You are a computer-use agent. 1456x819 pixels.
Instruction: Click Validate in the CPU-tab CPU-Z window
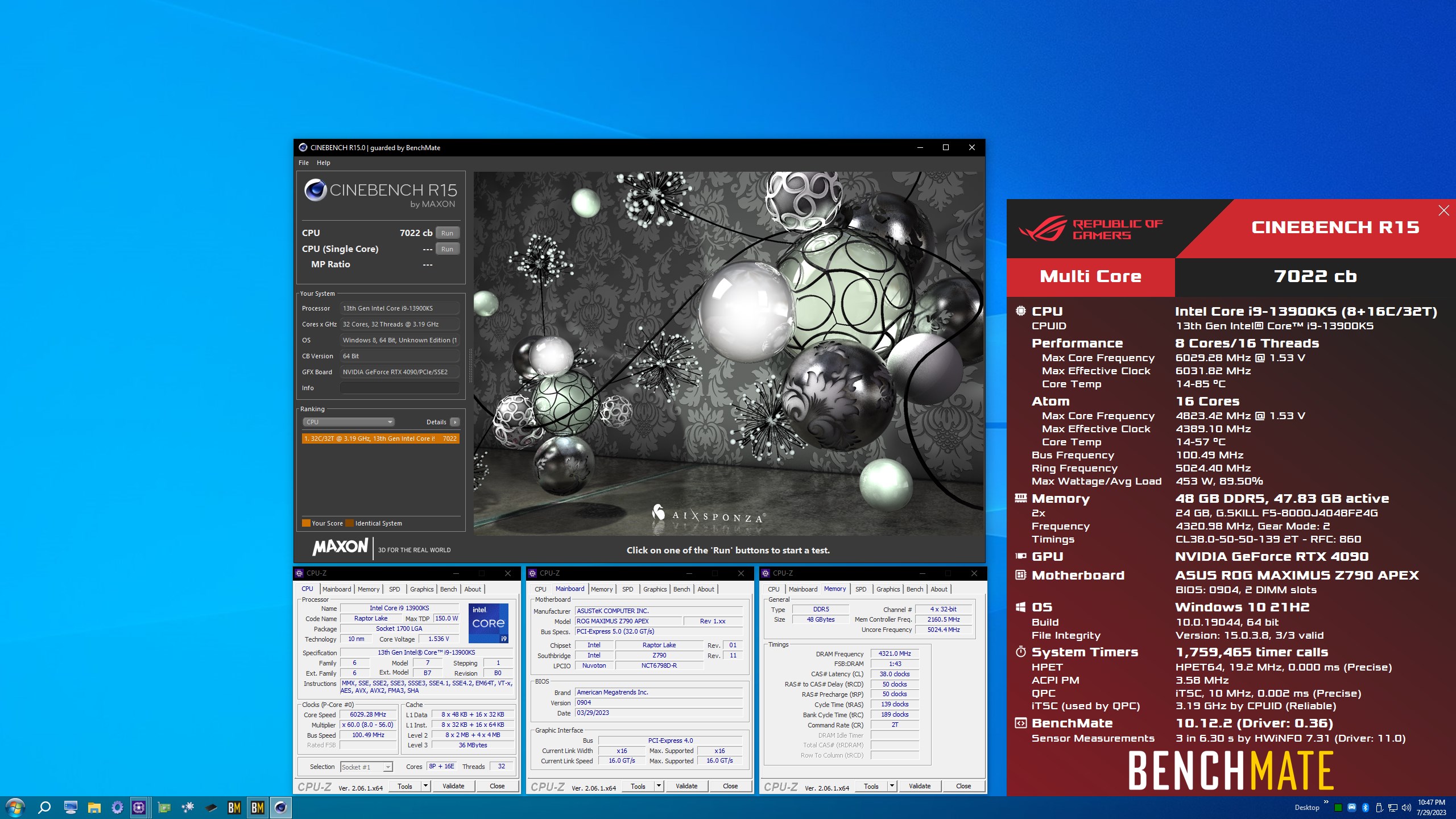click(453, 787)
